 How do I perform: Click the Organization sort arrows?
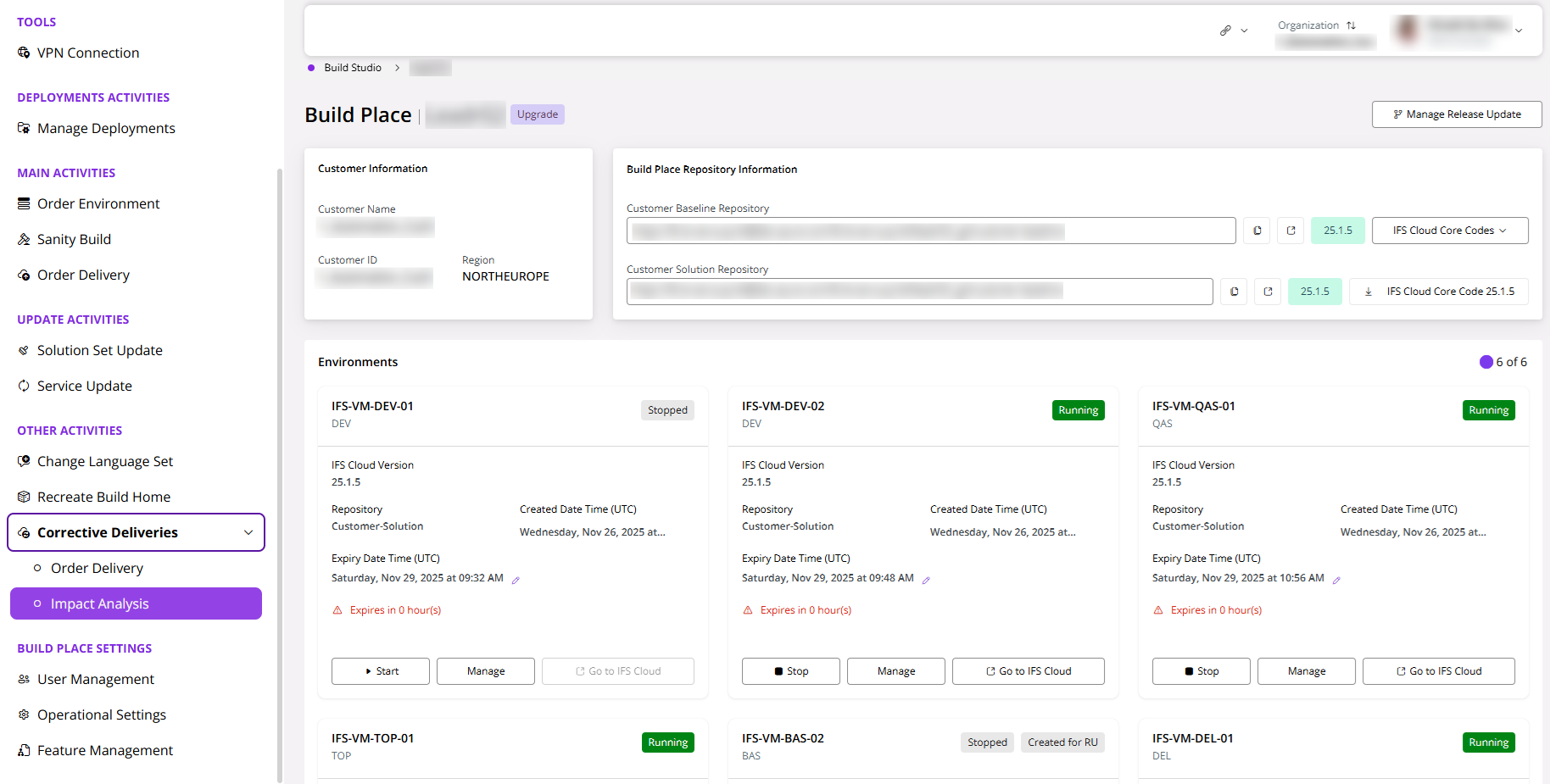pos(1351,25)
